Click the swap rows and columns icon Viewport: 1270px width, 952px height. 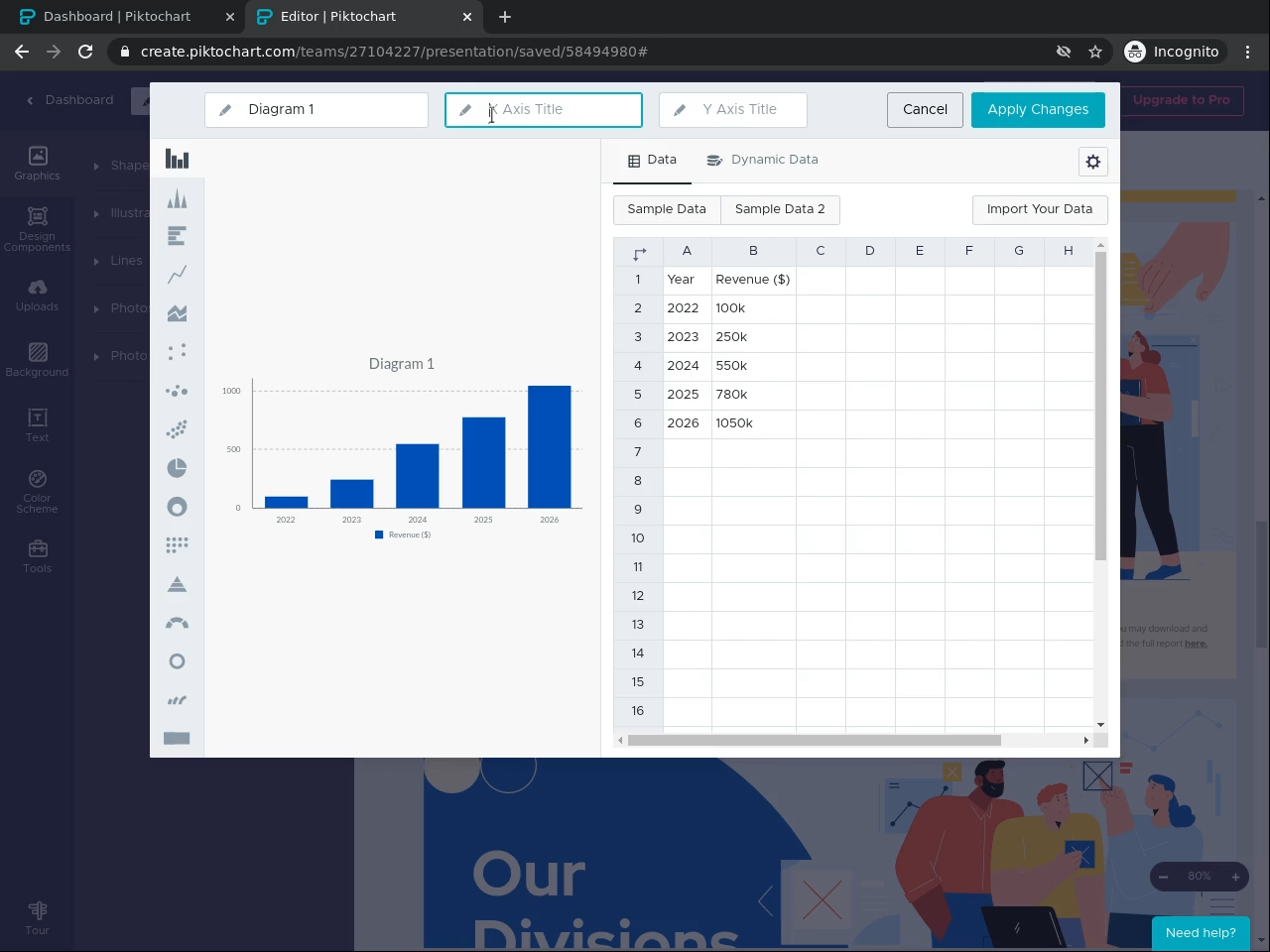pyautogui.click(x=639, y=253)
